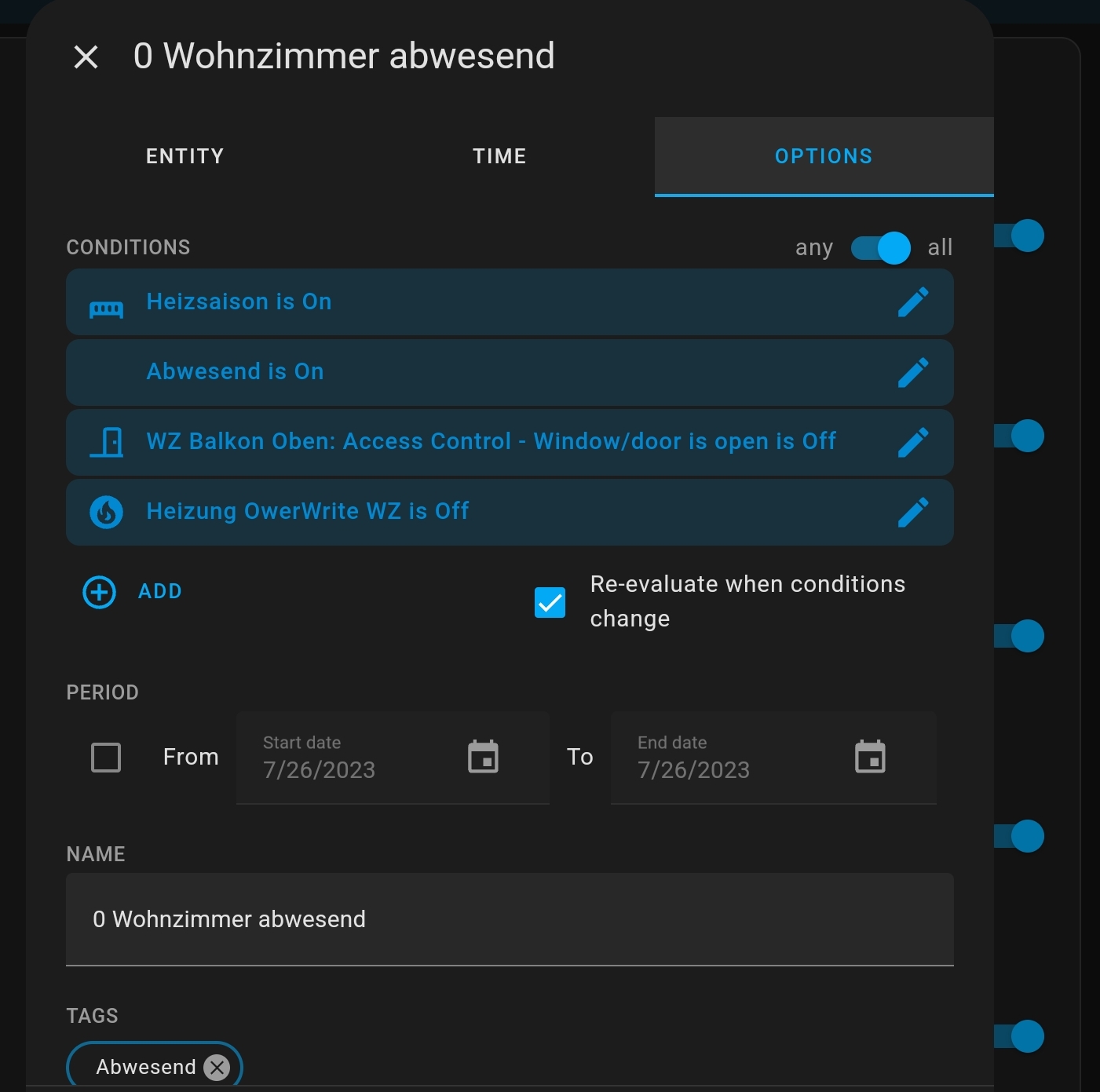This screenshot has height=1092, width=1100.
Task: Open the start date calendar picker
Action: [x=483, y=757]
